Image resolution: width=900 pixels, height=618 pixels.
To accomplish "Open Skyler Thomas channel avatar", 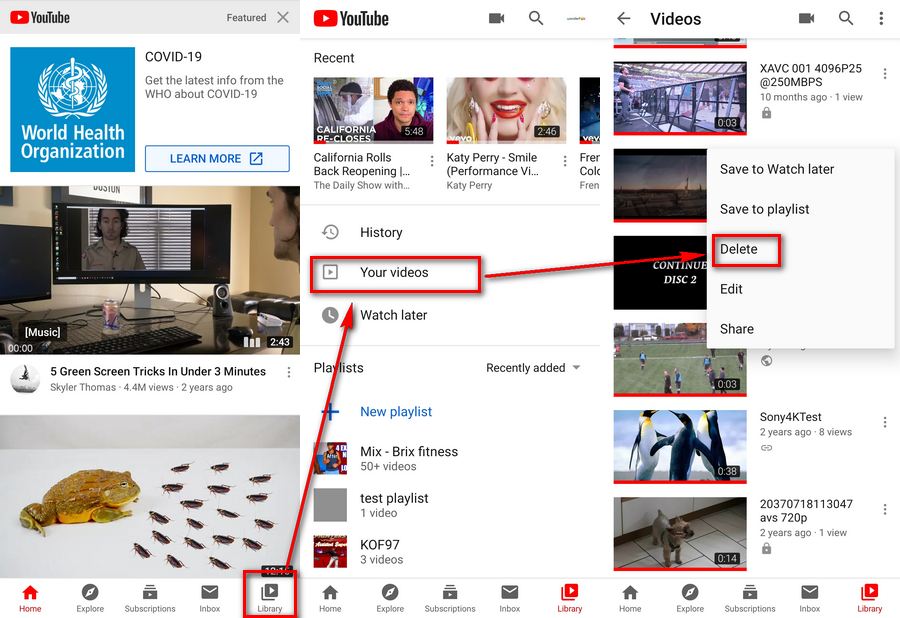I will click(x=25, y=379).
